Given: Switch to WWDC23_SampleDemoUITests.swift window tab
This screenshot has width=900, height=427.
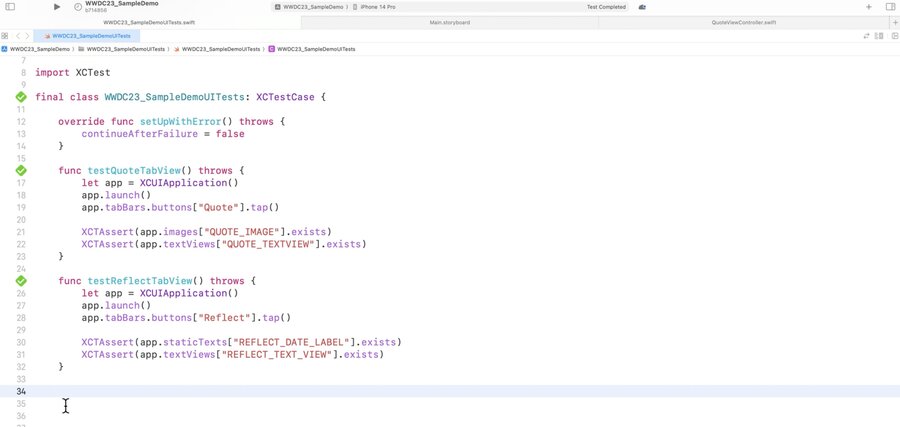Looking at the screenshot, I should tap(150, 22).
